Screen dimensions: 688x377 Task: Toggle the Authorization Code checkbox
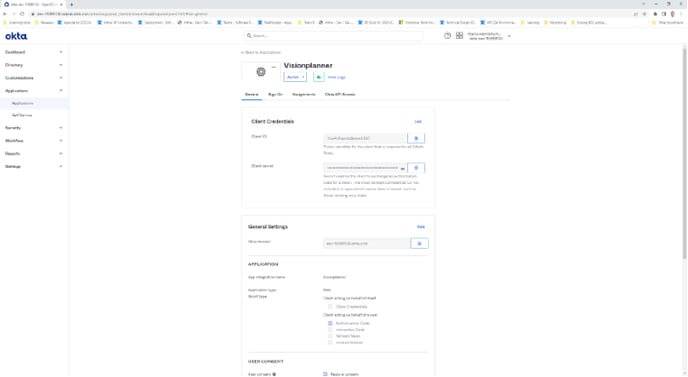(330, 323)
